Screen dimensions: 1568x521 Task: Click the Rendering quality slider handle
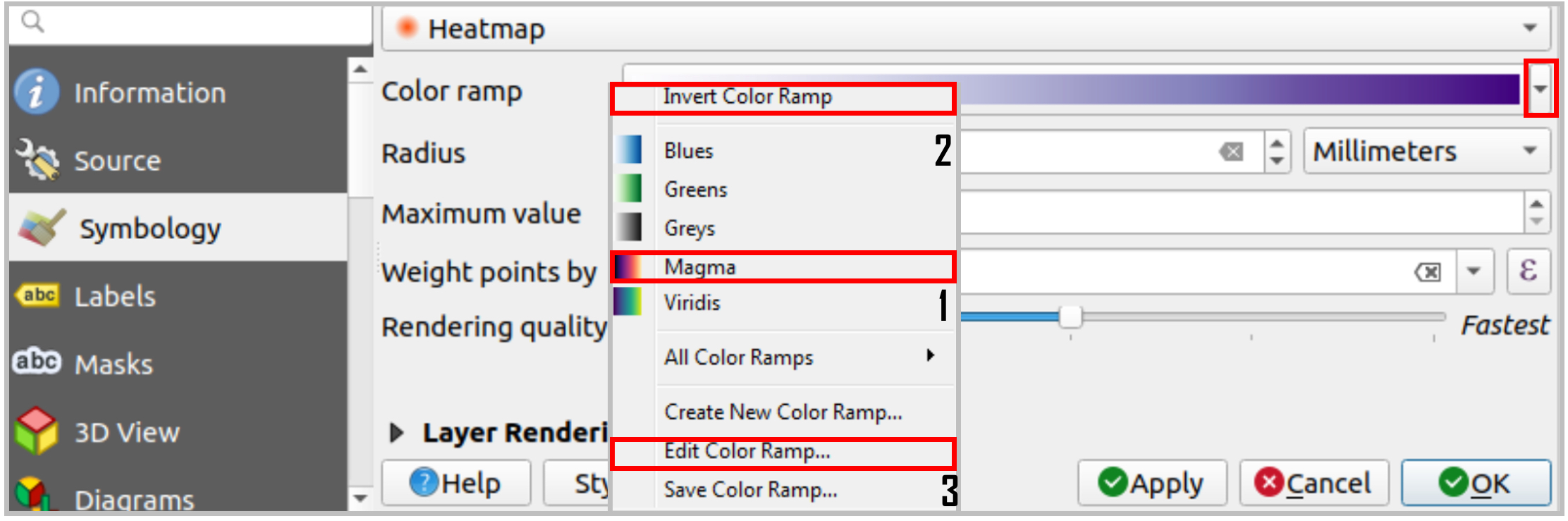coord(1070,317)
